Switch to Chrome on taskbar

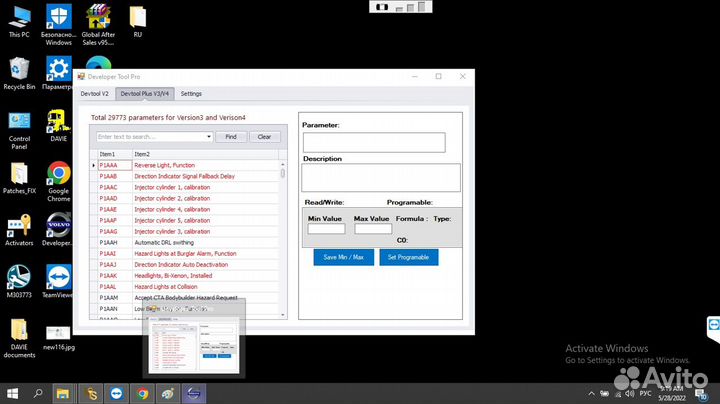(142, 393)
